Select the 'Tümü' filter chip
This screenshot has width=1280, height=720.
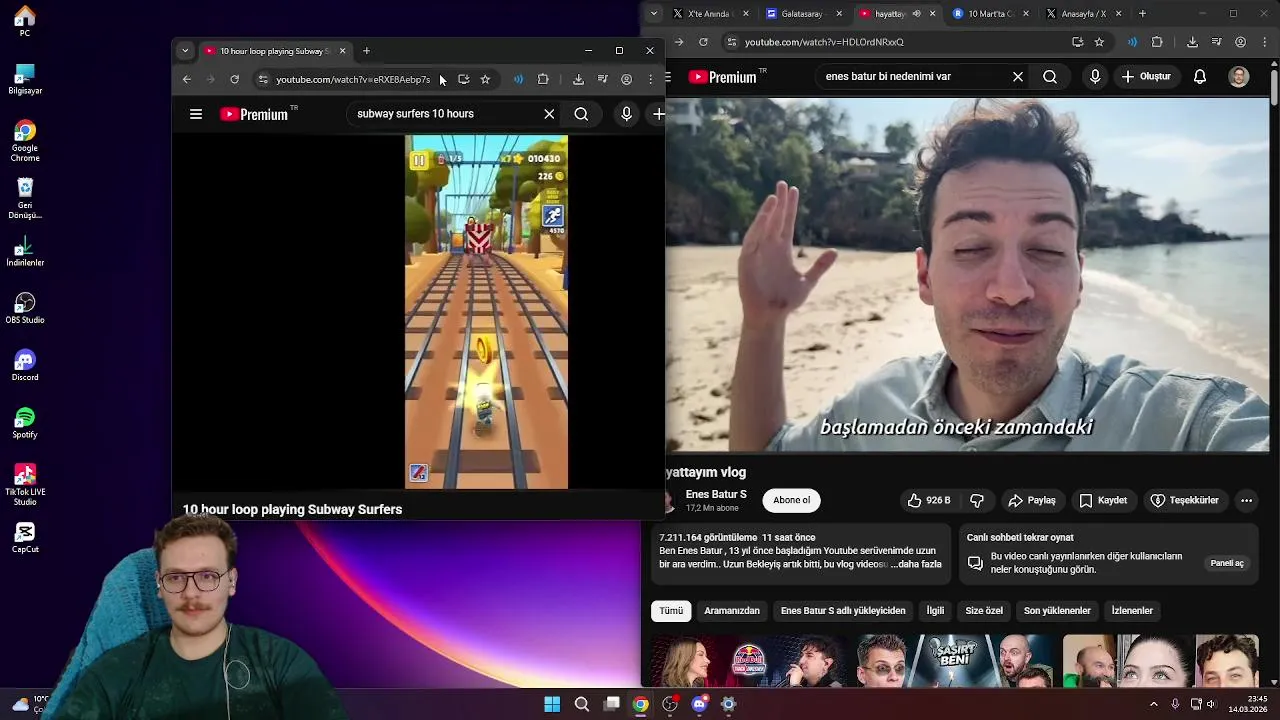pos(671,611)
